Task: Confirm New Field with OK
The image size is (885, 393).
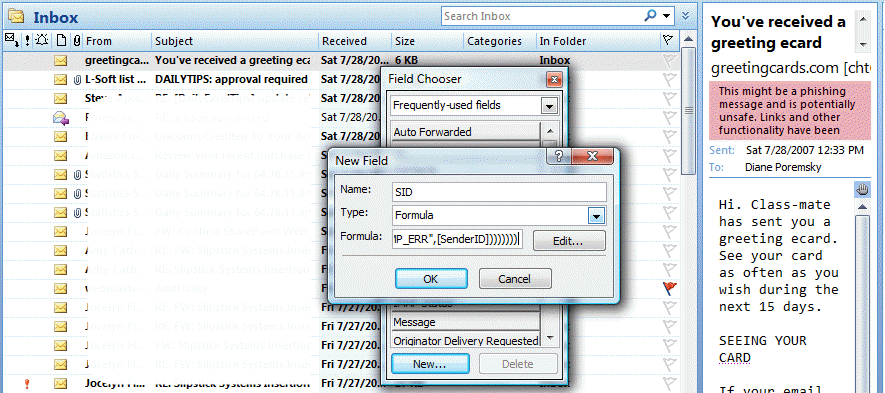Action: click(431, 278)
